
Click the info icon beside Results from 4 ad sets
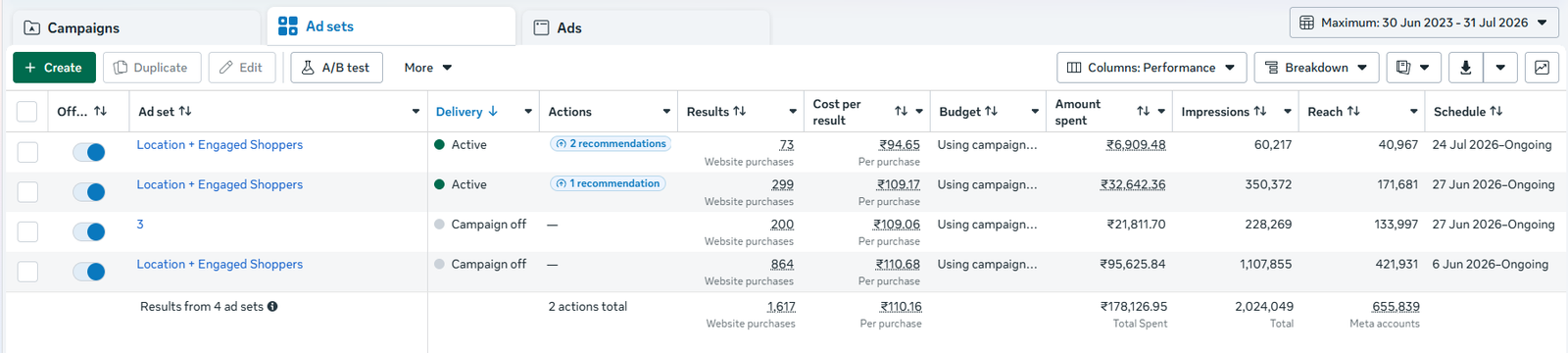point(272,307)
